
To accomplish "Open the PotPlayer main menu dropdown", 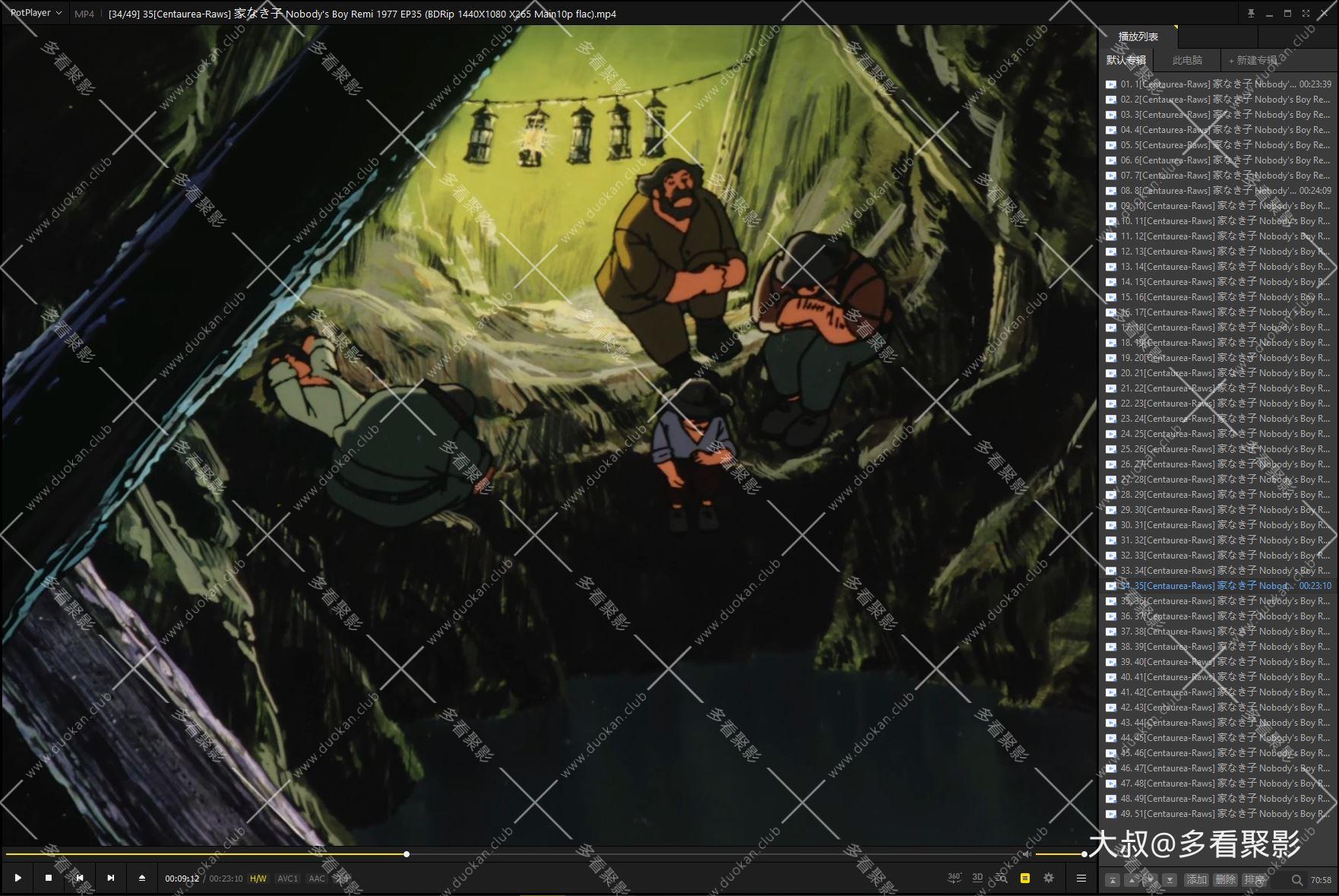I will pos(36,13).
